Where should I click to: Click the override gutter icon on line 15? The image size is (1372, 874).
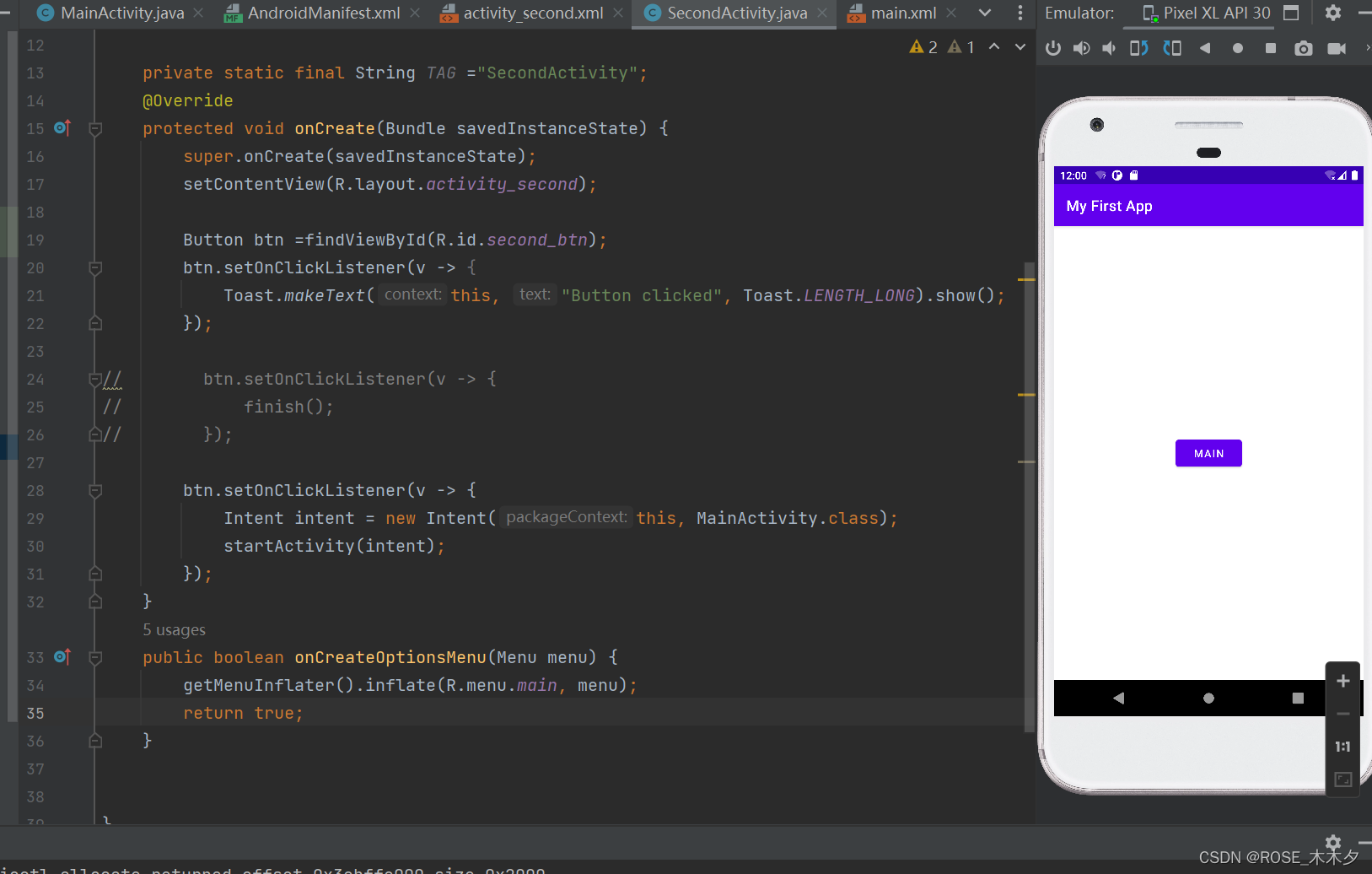62,128
